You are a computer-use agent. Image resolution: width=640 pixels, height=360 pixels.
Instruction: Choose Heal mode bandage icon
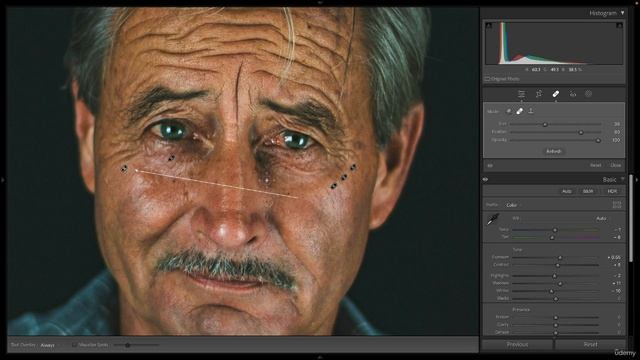click(520, 111)
